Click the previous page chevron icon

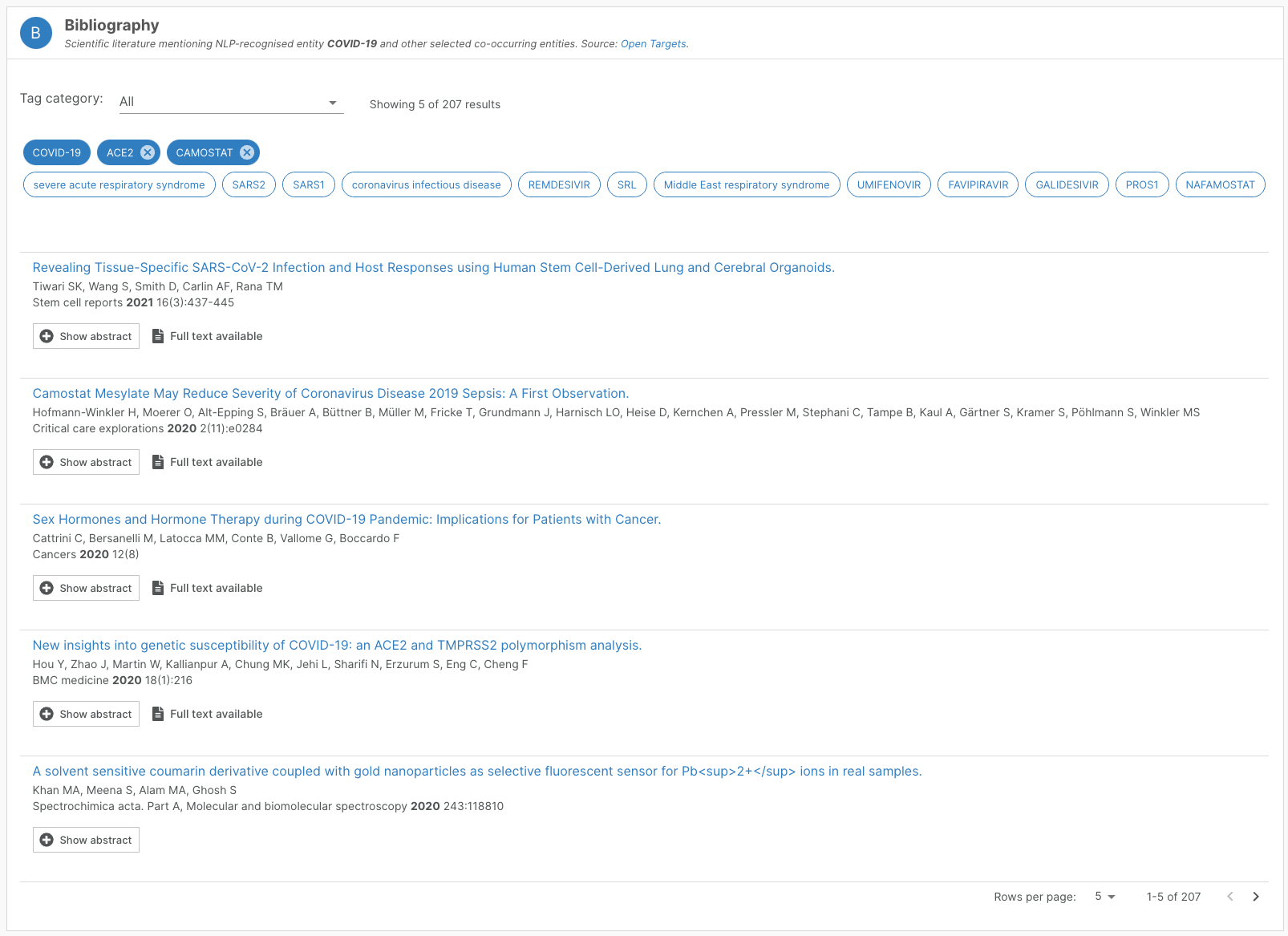tap(1230, 897)
